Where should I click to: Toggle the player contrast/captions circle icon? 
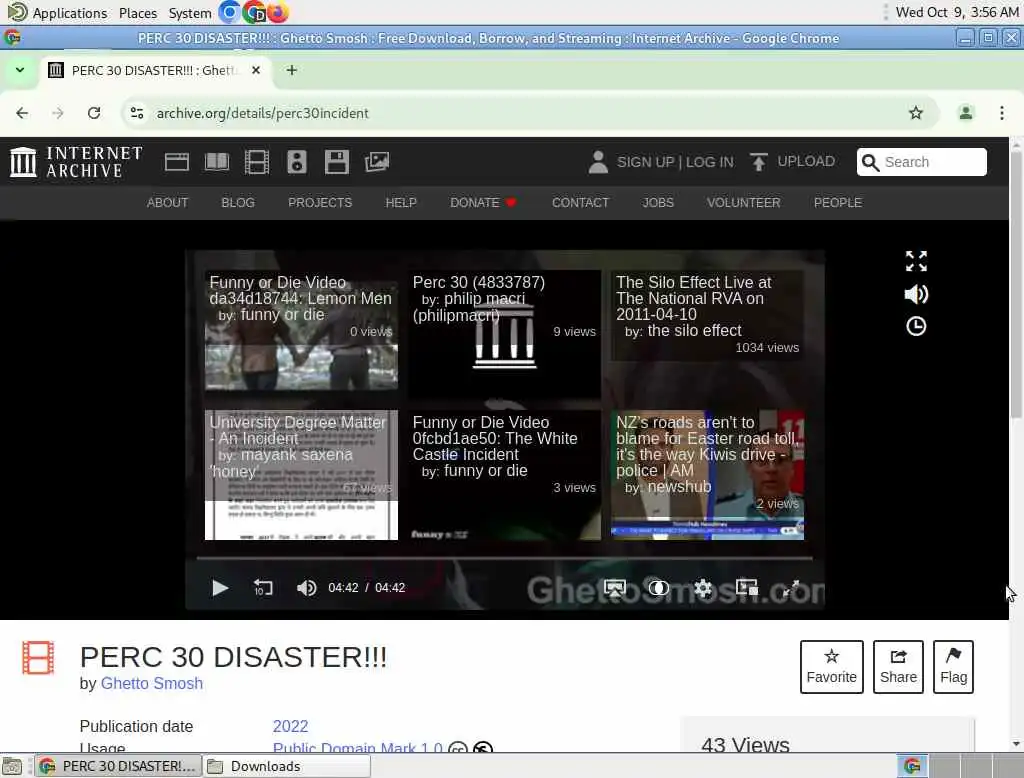coord(658,588)
